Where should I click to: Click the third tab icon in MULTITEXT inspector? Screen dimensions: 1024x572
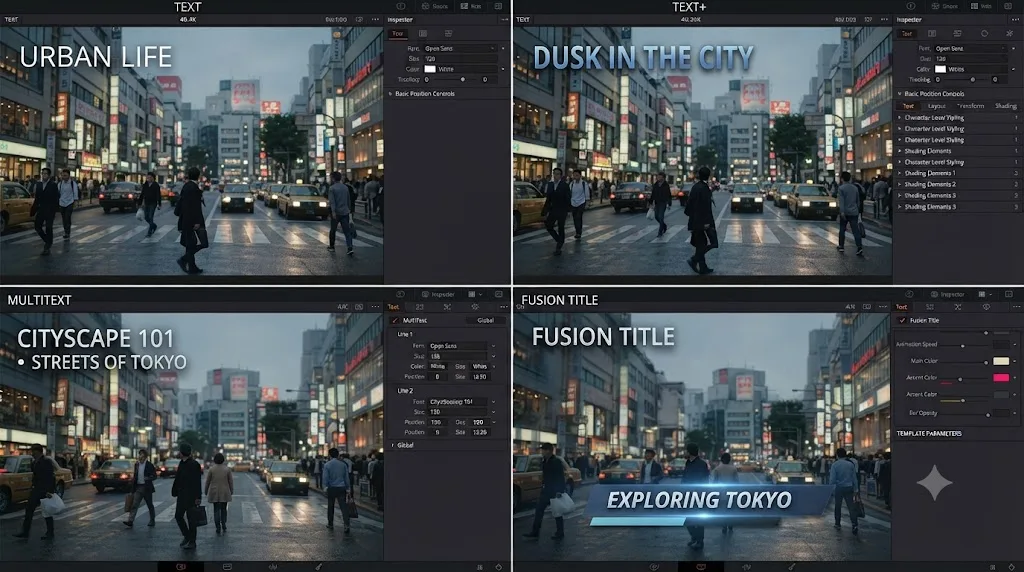point(447,307)
